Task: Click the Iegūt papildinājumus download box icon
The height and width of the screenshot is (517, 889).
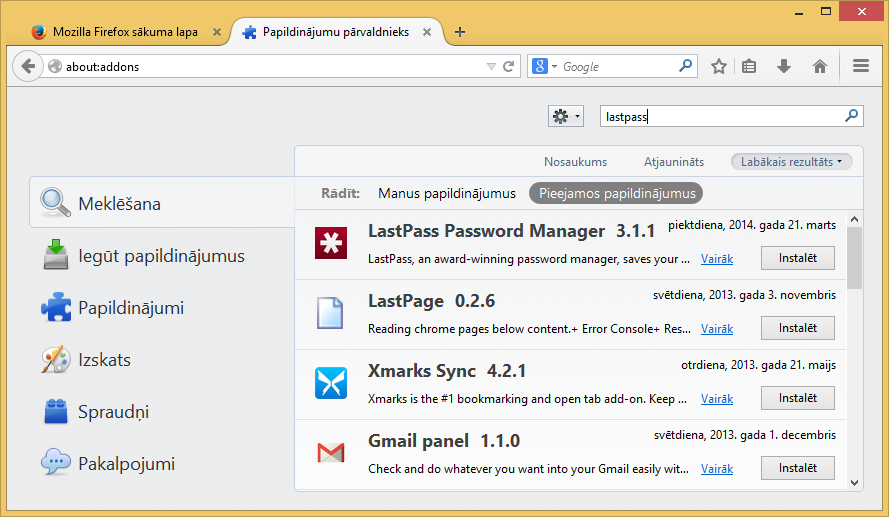Action: coord(56,254)
